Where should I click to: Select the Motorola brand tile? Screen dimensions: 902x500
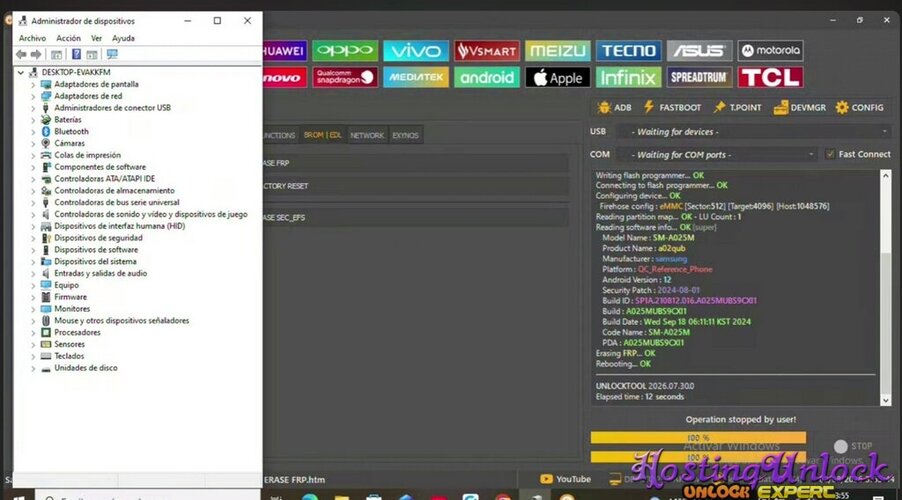770,51
